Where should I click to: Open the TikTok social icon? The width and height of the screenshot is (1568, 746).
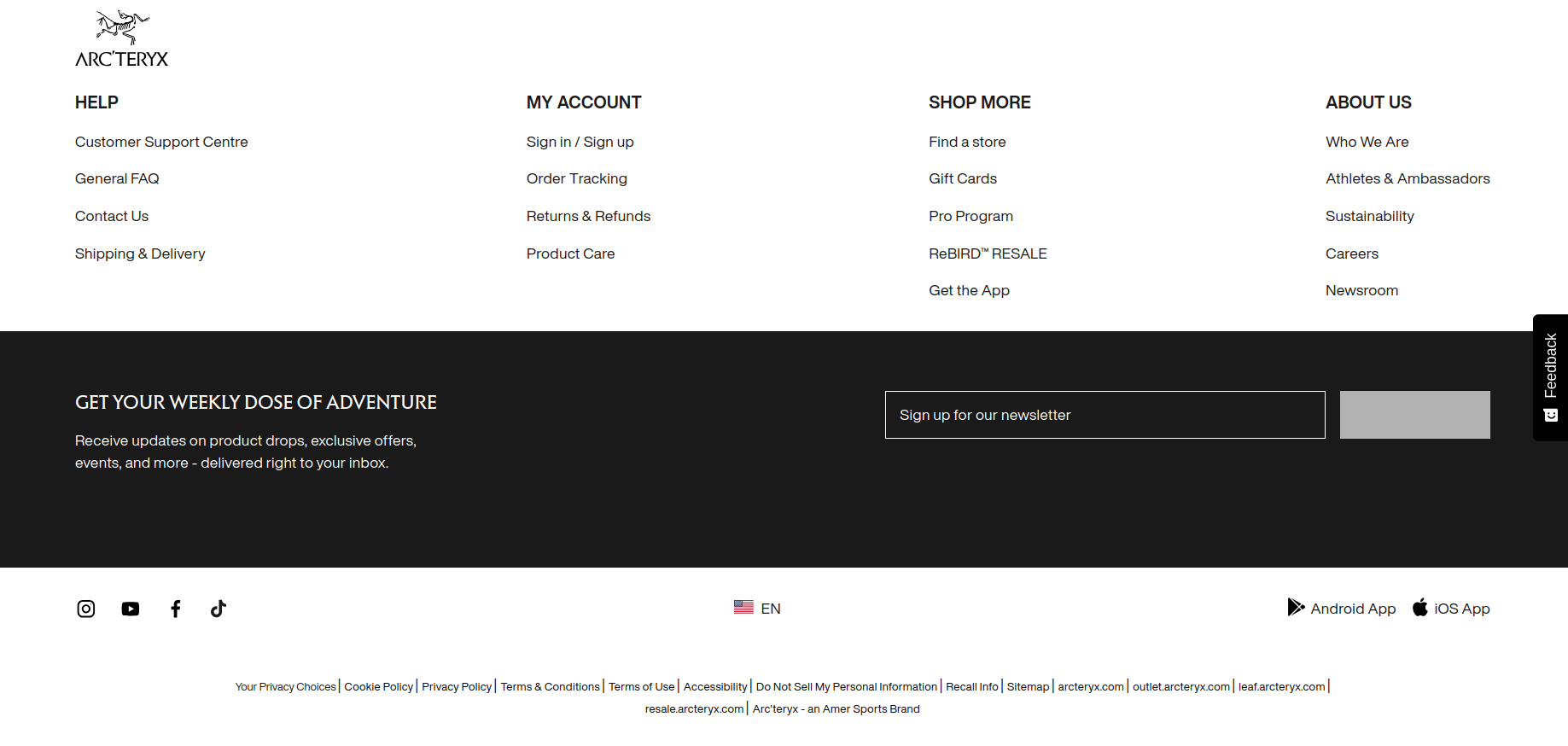219,609
